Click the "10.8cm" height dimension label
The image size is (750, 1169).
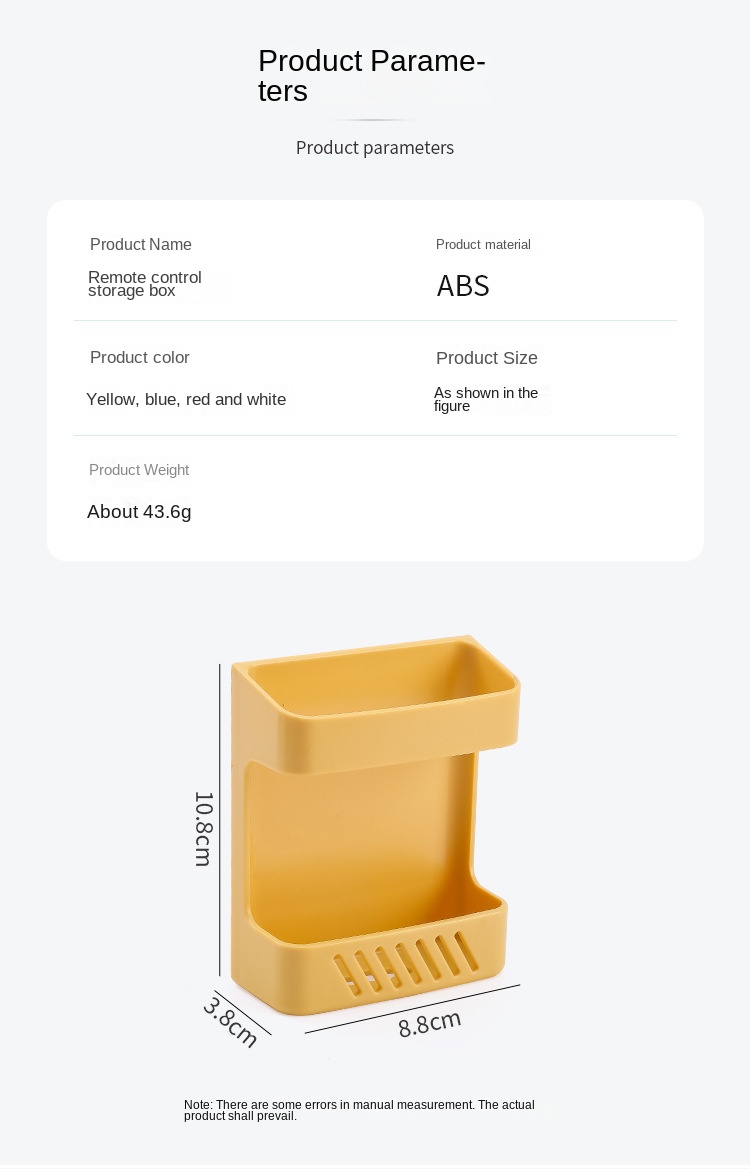pyautogui.click(x=203, y=828)
